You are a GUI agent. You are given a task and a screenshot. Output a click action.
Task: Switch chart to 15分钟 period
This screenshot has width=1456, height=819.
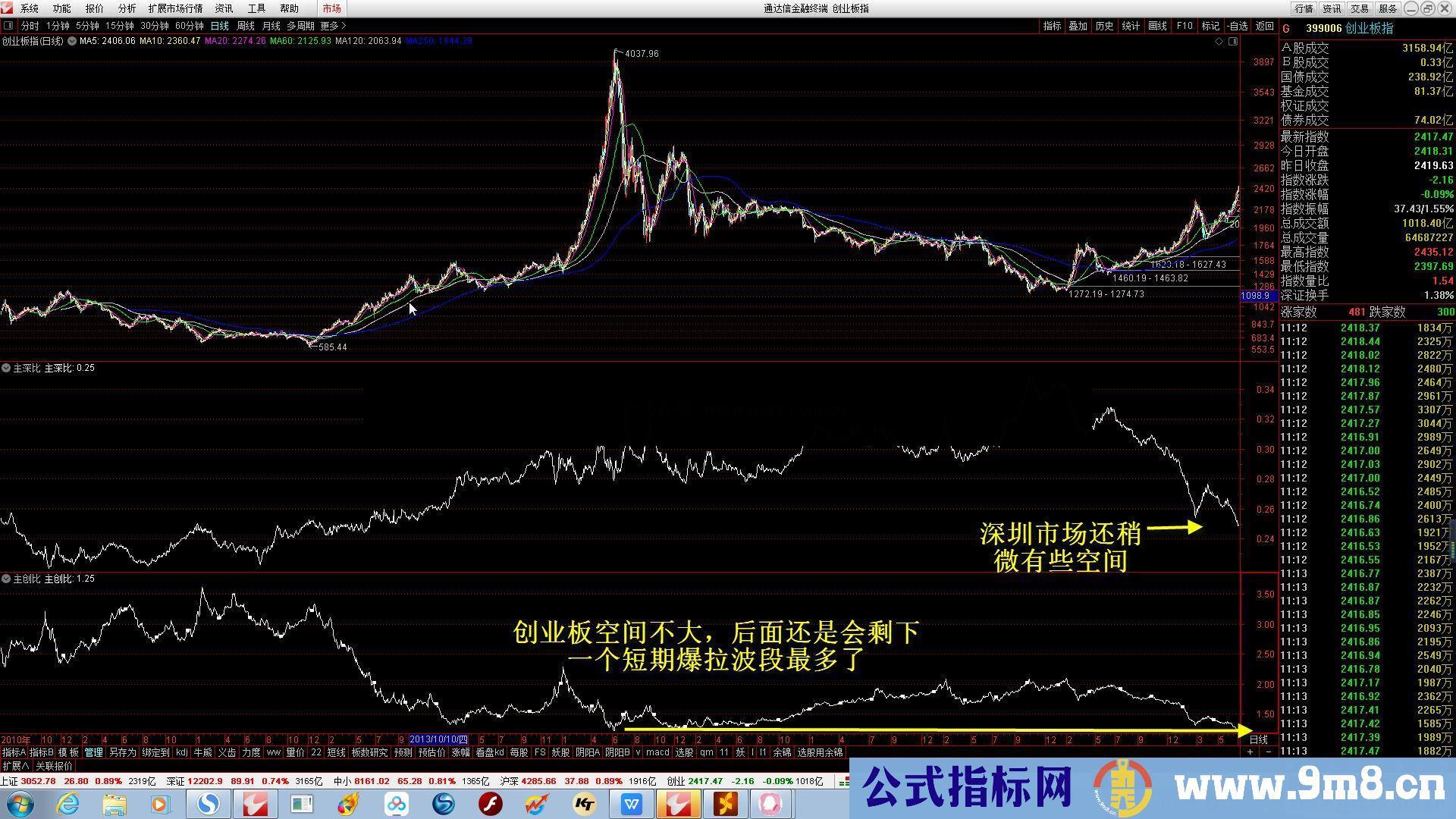pyautogui.click(x=120, y=26)
